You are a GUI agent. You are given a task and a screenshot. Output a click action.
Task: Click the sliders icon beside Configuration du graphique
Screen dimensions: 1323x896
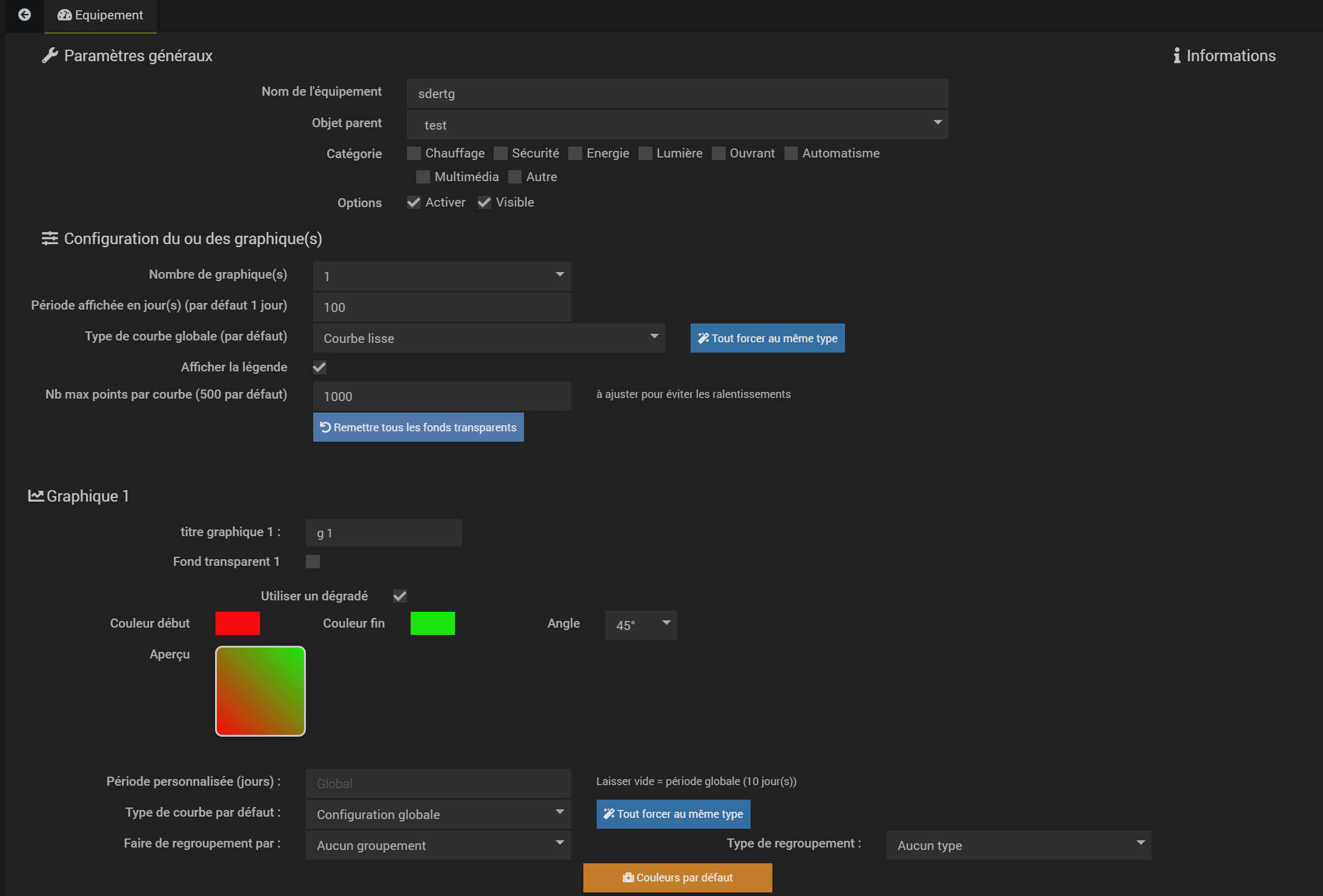point(50,239)
